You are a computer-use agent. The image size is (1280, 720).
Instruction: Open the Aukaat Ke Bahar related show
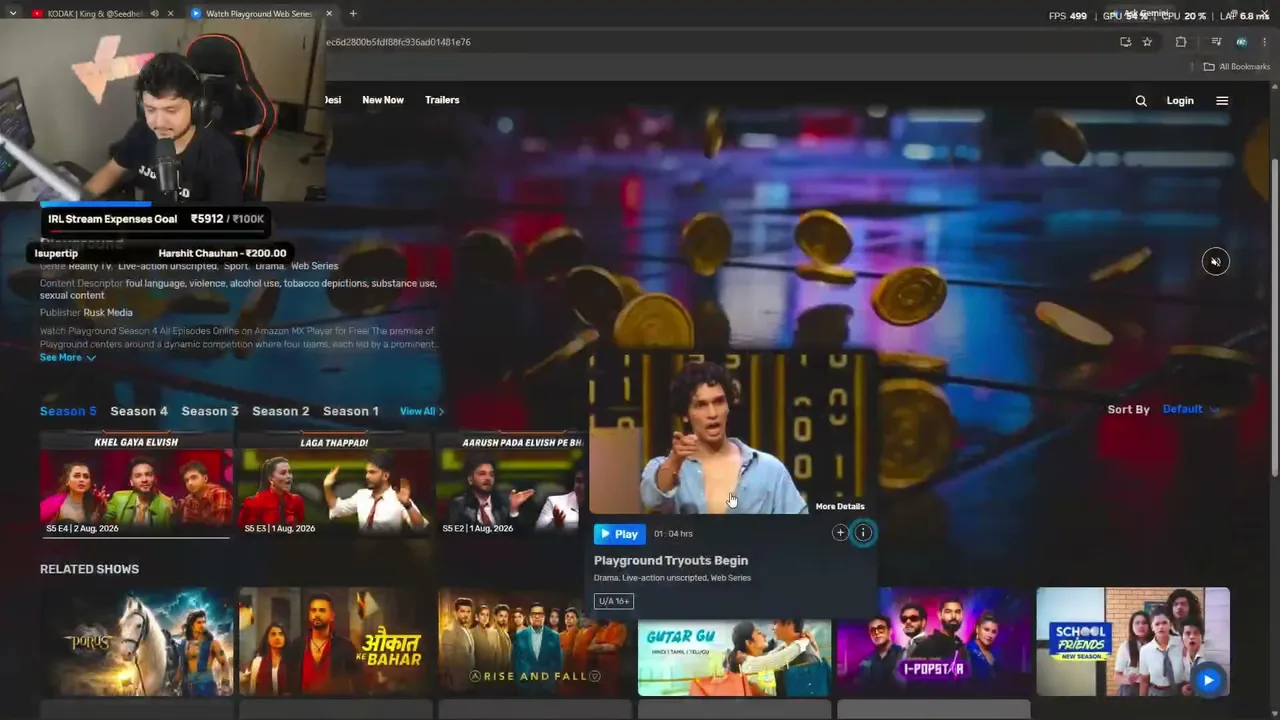335,641
